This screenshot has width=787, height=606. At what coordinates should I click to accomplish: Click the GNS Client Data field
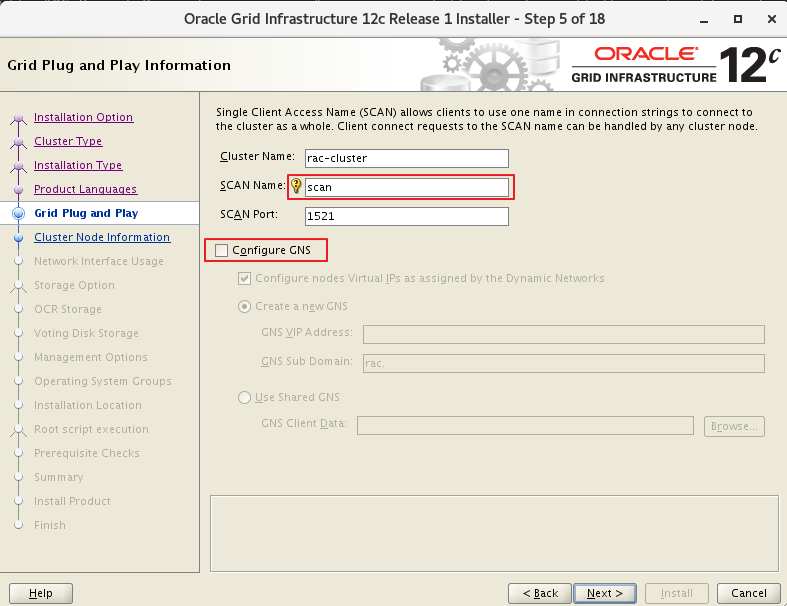(526, 426)
